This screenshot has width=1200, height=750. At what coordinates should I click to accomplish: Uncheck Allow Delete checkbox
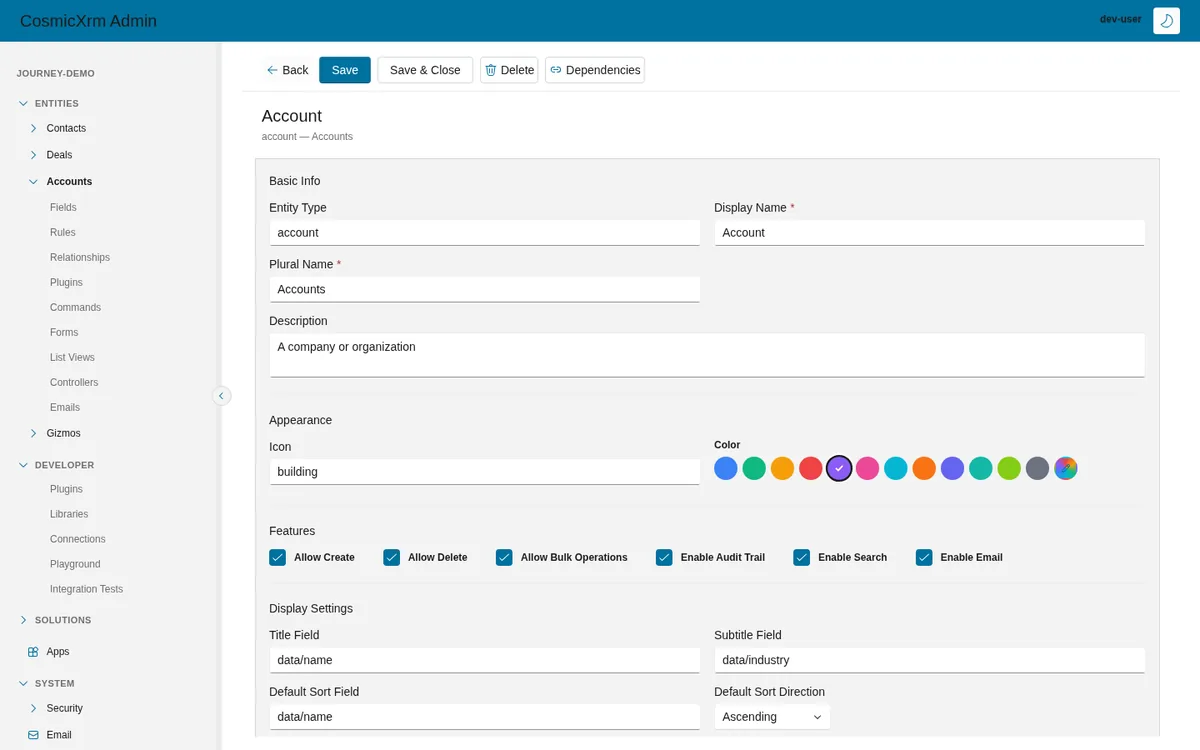392,557
